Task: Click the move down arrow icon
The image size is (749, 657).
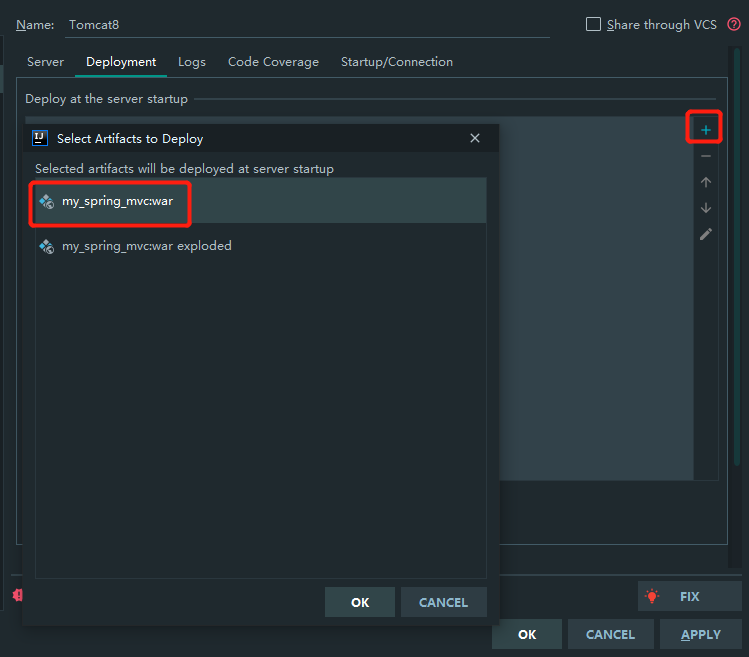Action: [706, 208]
